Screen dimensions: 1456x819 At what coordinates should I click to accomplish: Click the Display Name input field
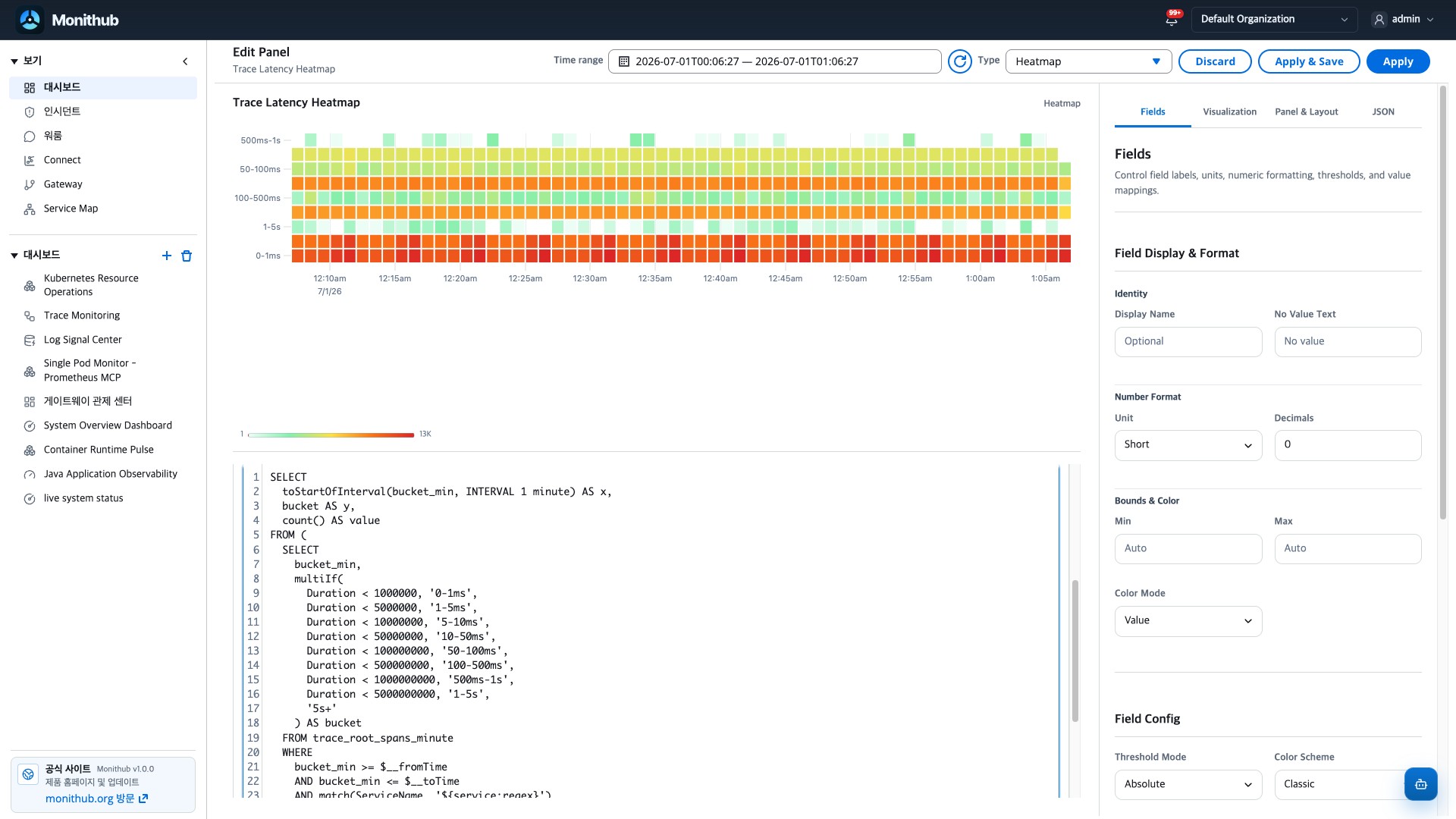(1188, 342)
